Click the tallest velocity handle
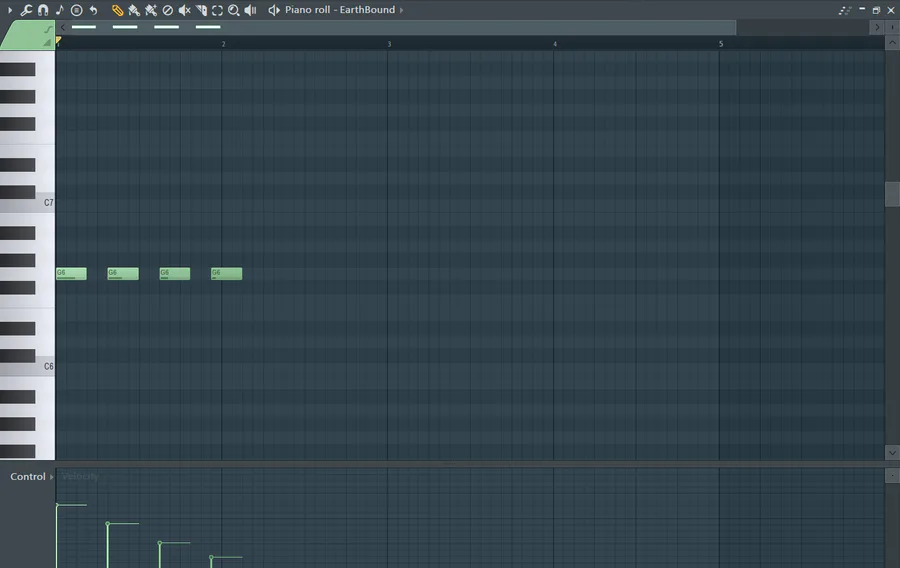Screen dimensions: 900x568 tap(57, 505)
